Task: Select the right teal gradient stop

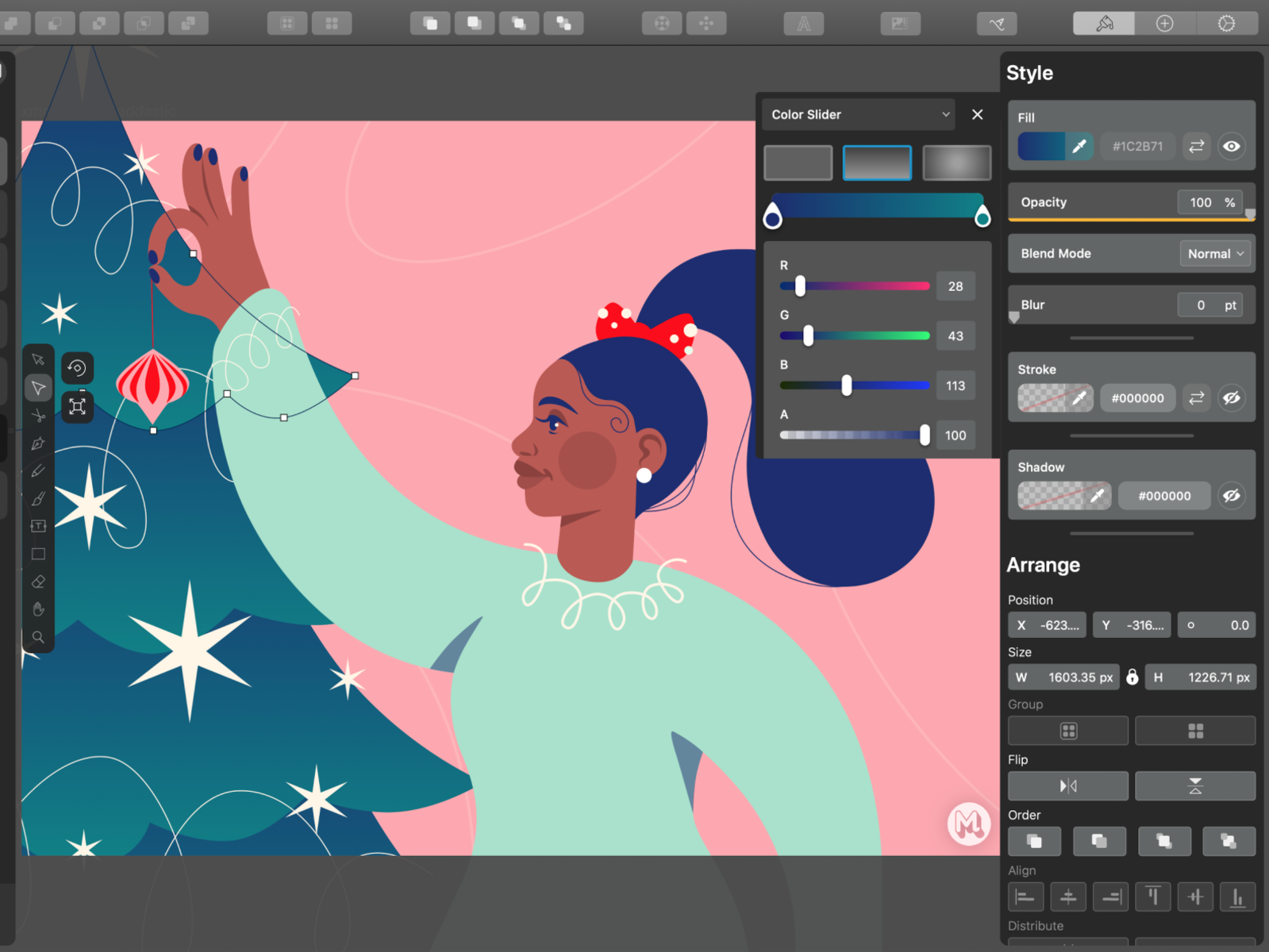Action: (983, 216)
